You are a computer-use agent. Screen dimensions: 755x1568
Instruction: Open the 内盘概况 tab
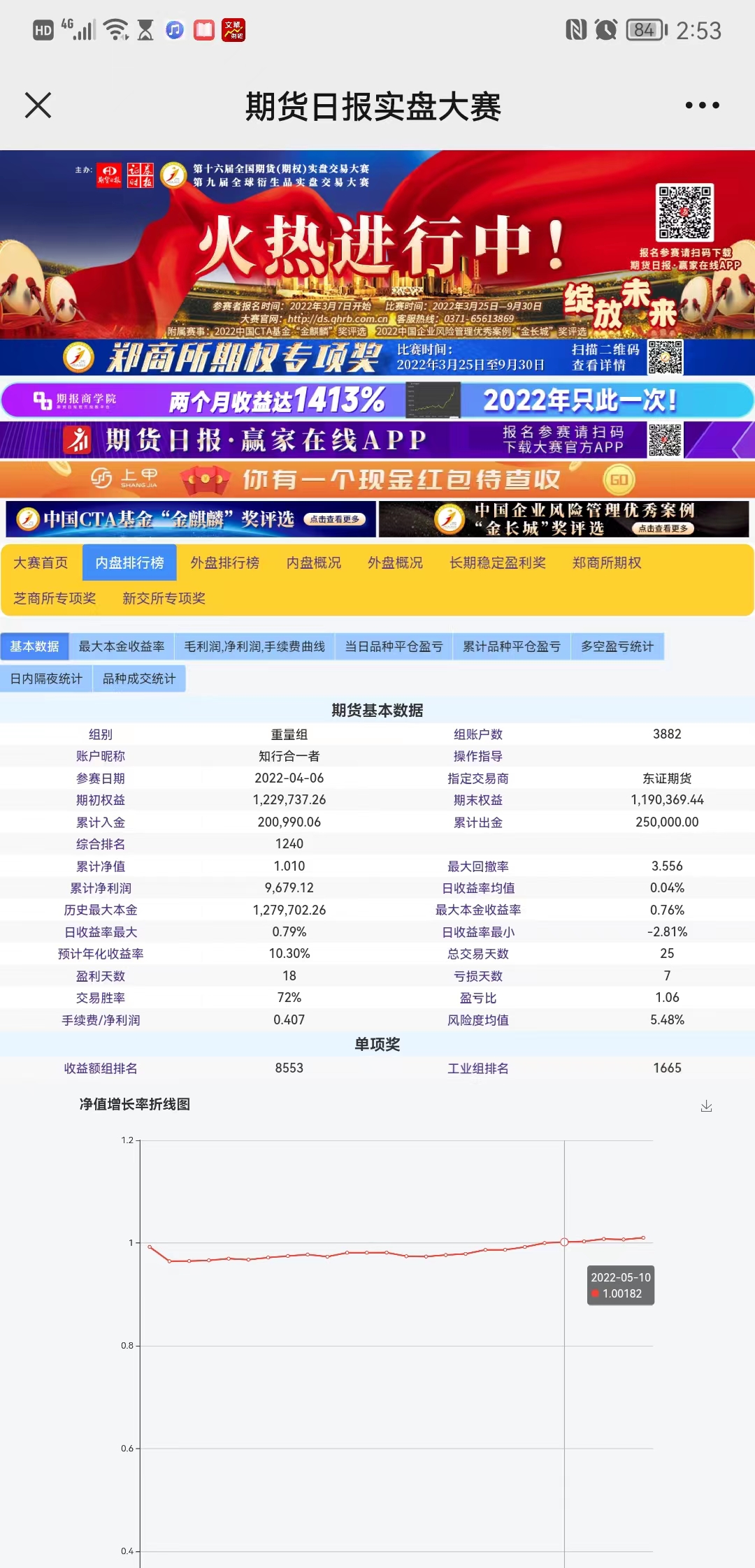pos(314,562)
